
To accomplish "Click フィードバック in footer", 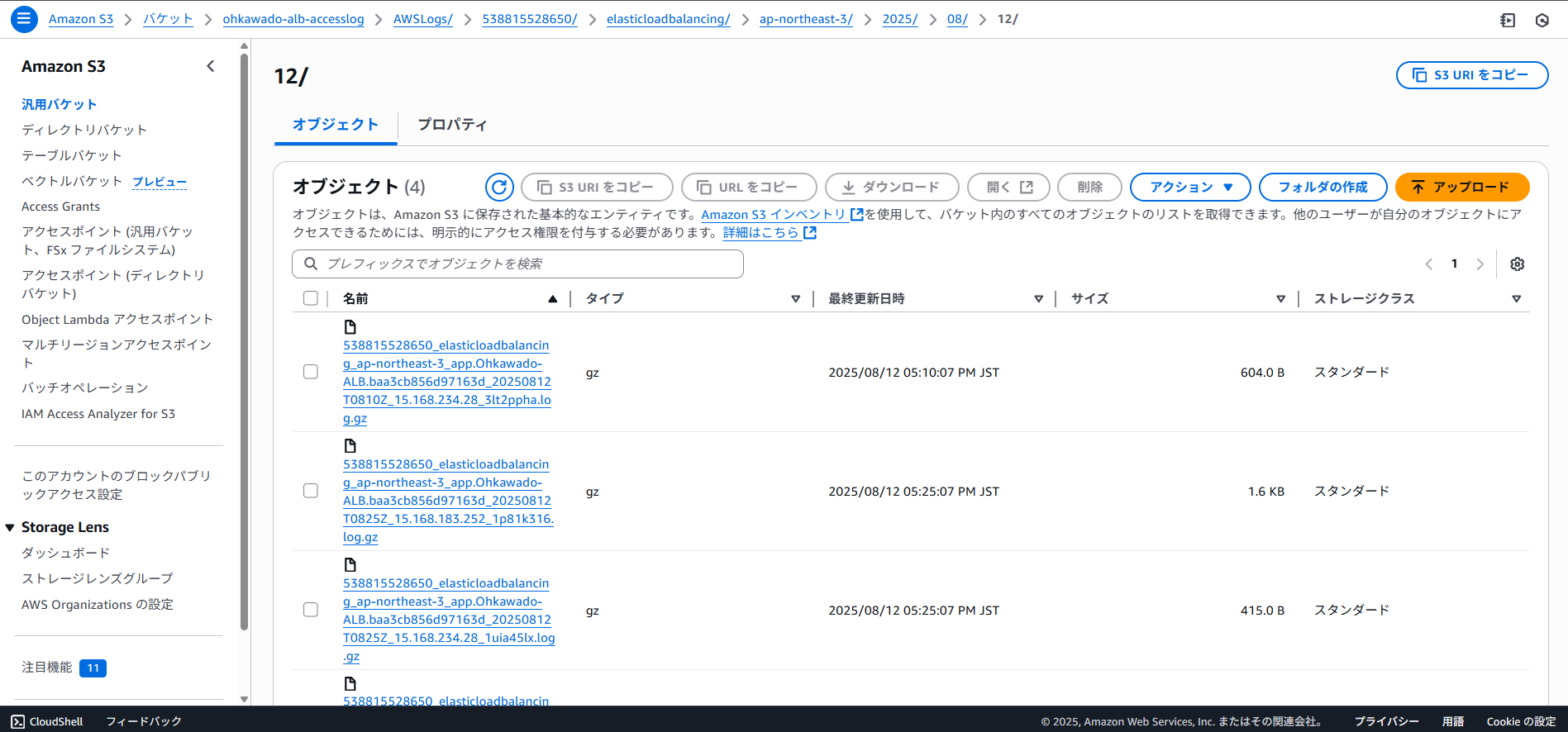I will pyautogui.click(x=144, y=721).
